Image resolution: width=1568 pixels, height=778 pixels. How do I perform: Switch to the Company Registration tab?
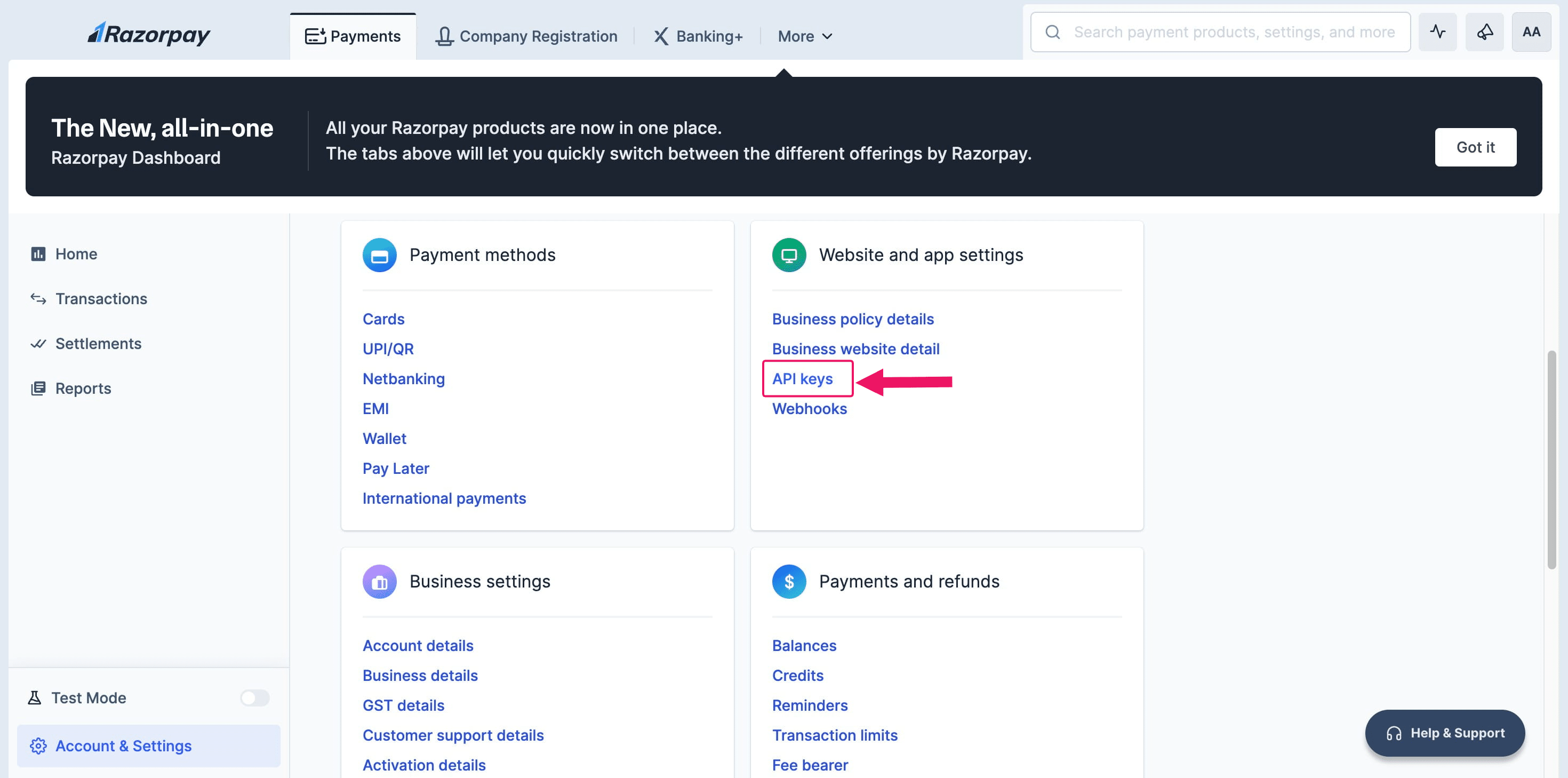click(x=526, y=37)
